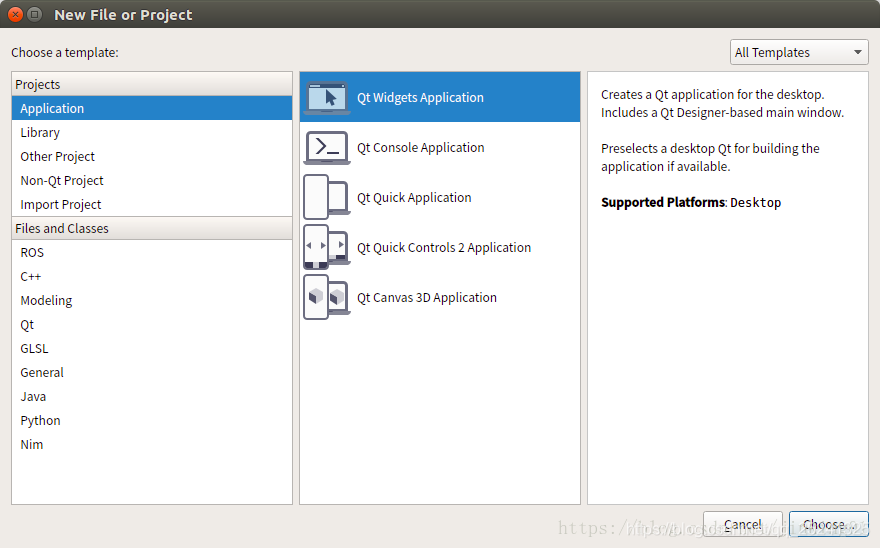
Task: Select the GLSL file category
Action: coord(152,348)
